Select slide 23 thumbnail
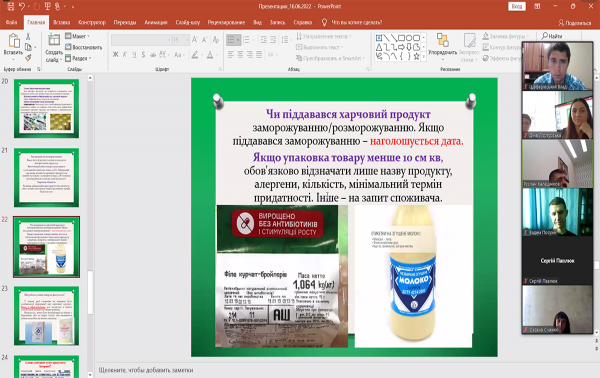The height and width of the screenshot is (378, 600). [x=47, y=316]
